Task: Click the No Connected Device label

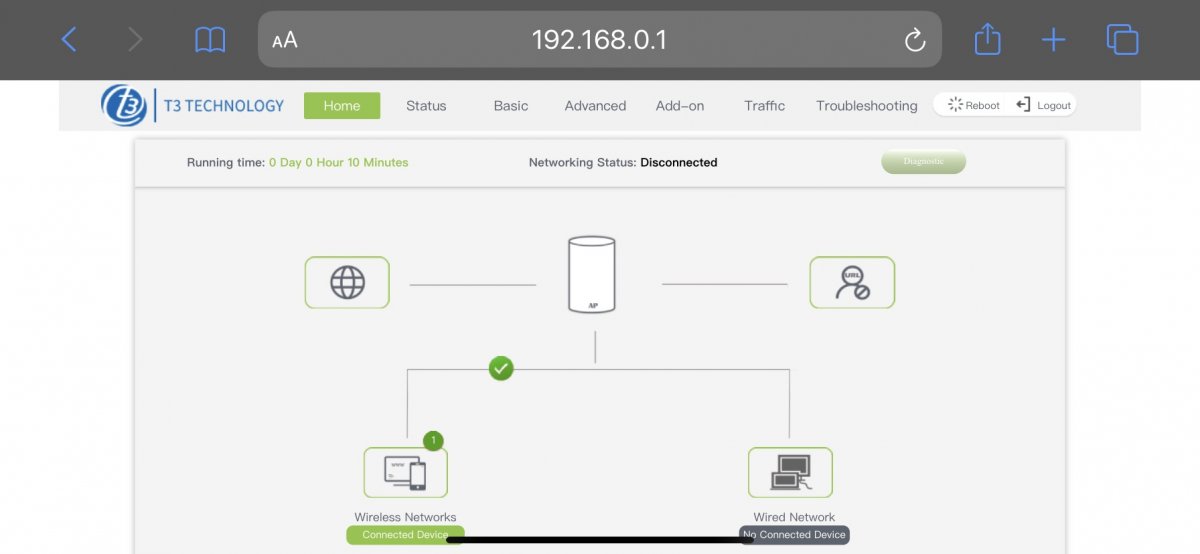Action: click(794, 535)
